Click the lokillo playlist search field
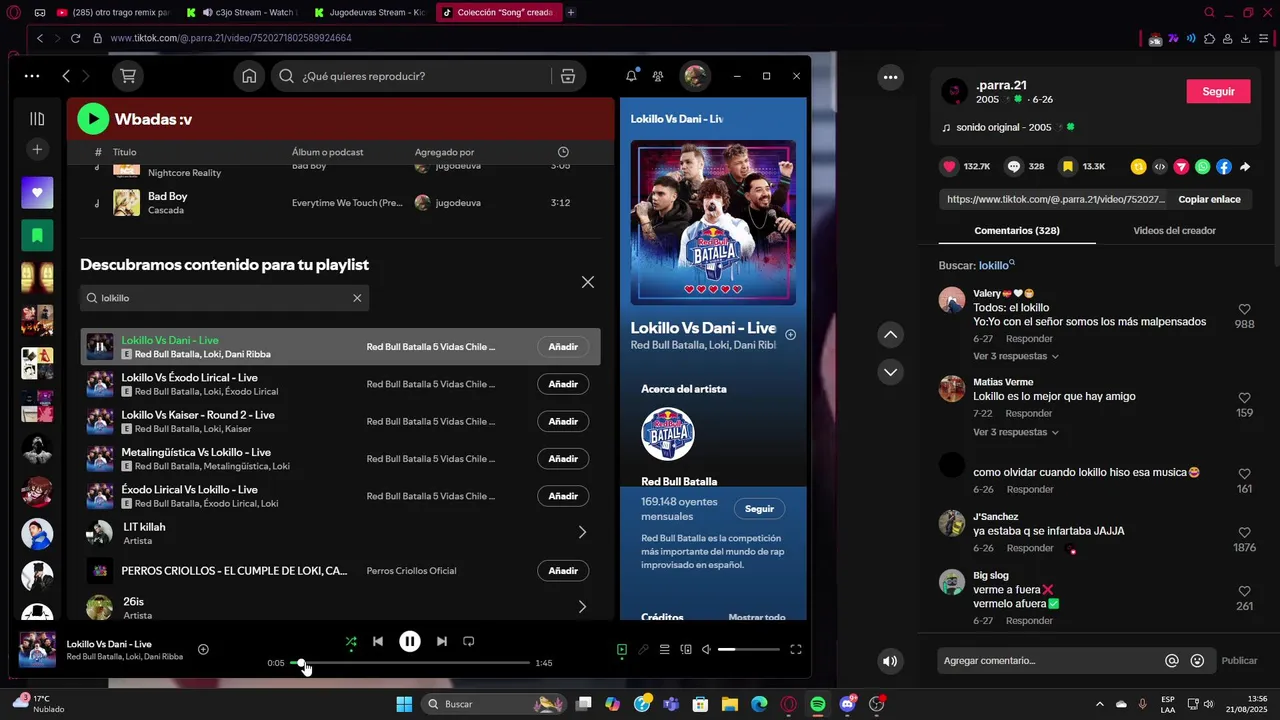This screenshot has height=720, width=1280. point(225,298)
